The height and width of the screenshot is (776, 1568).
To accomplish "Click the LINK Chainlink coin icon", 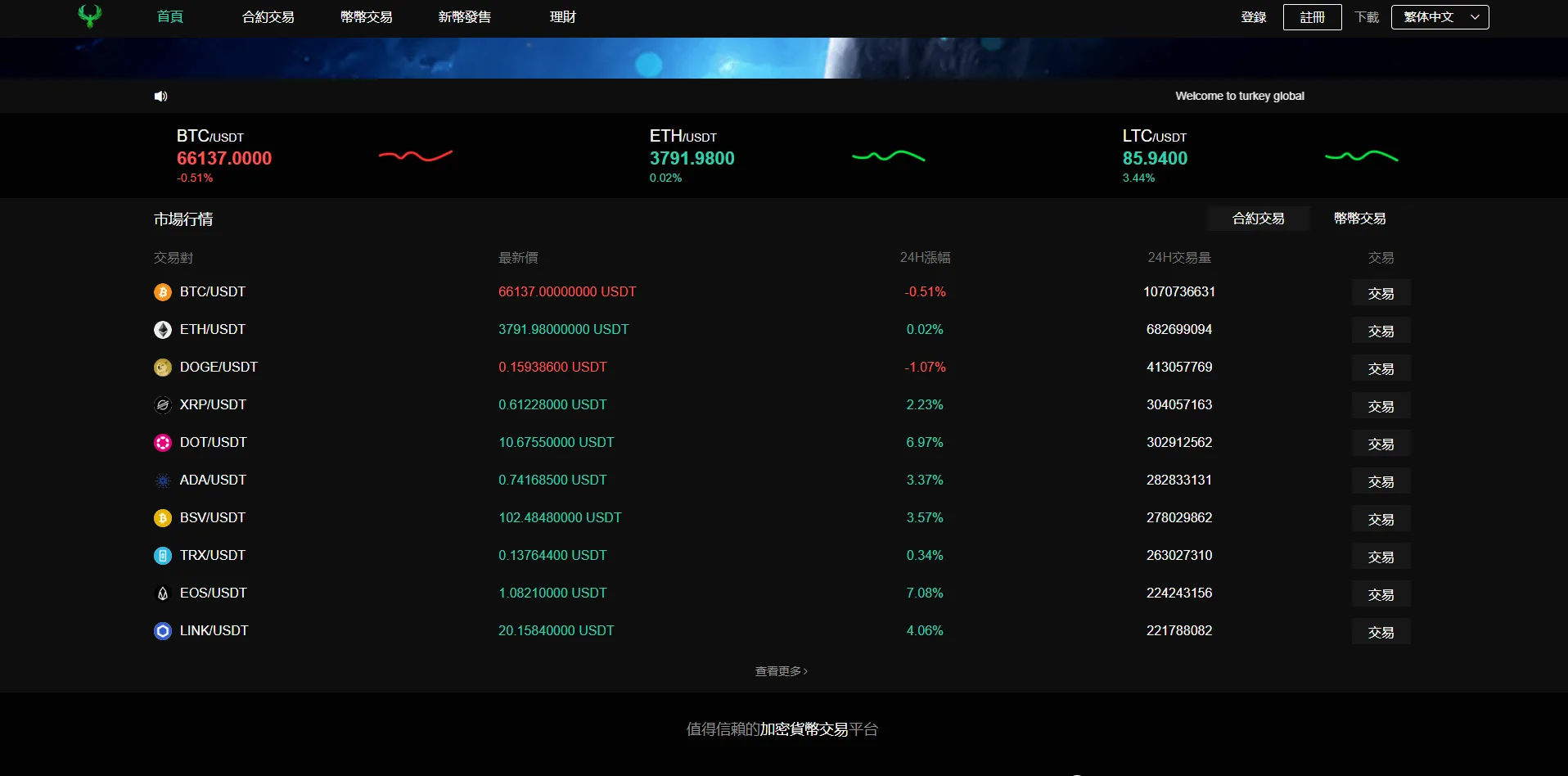I will click(162, 631).
